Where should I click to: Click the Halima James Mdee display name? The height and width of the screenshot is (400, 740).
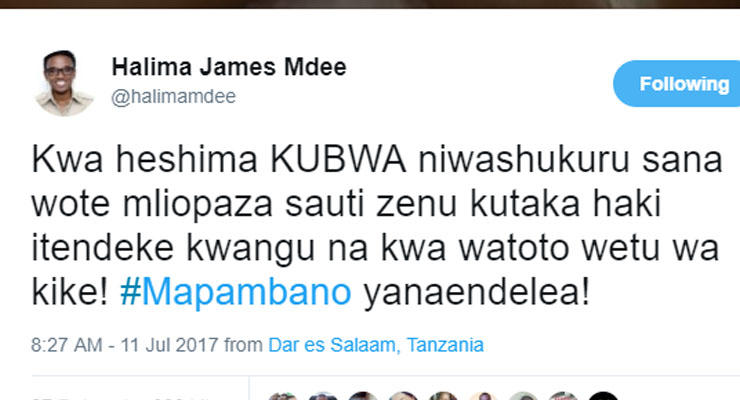229,67
